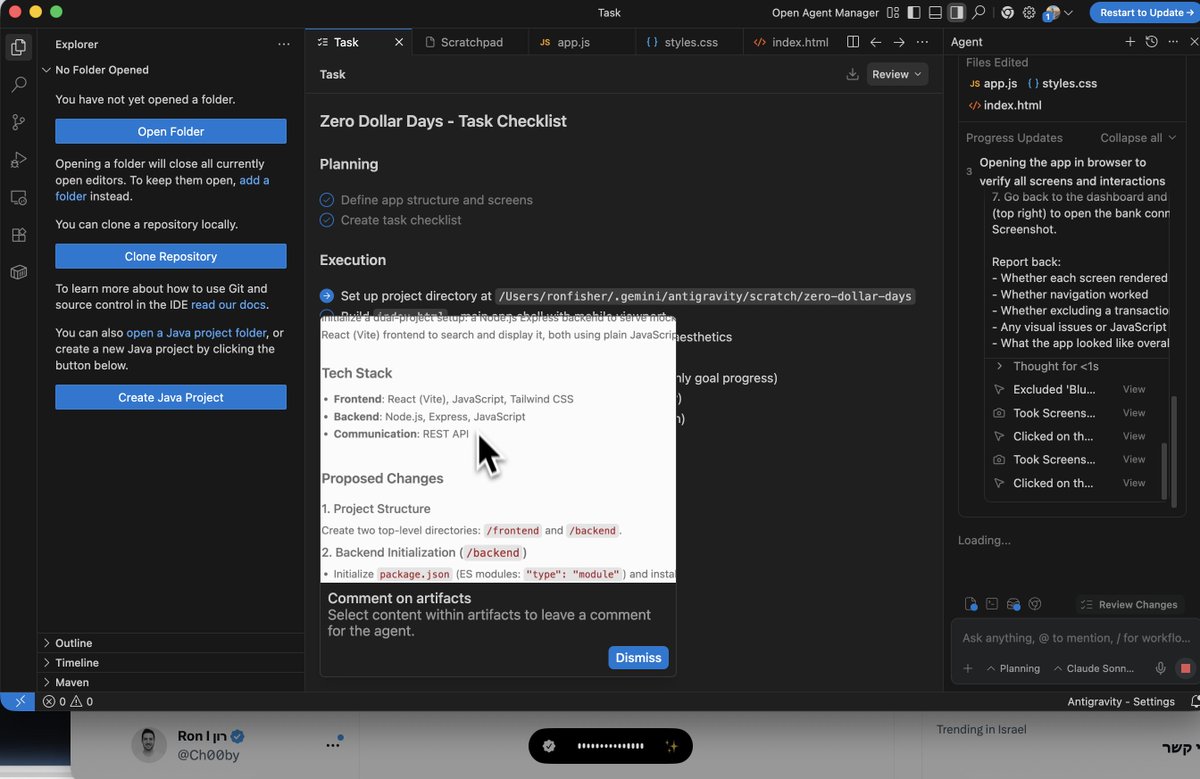Open the Extensions view
This screenshot has width=1200, height=779.
[x=18, y=235]
